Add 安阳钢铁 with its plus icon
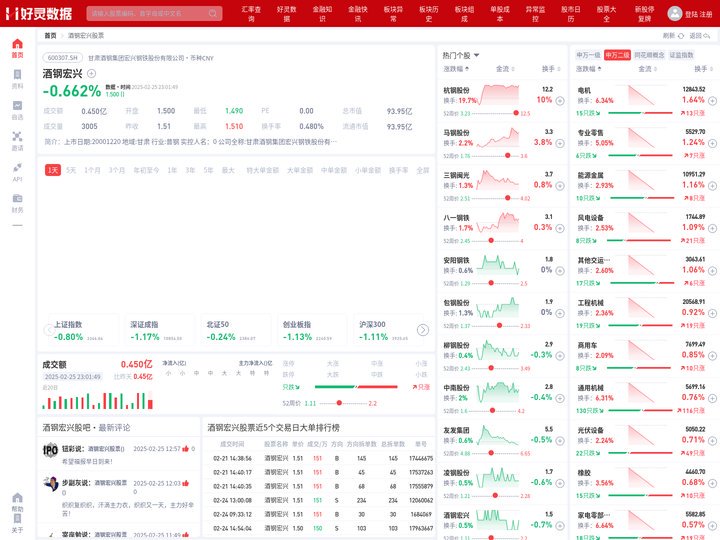This screenshot has width=720, height=540. (560, 271)
